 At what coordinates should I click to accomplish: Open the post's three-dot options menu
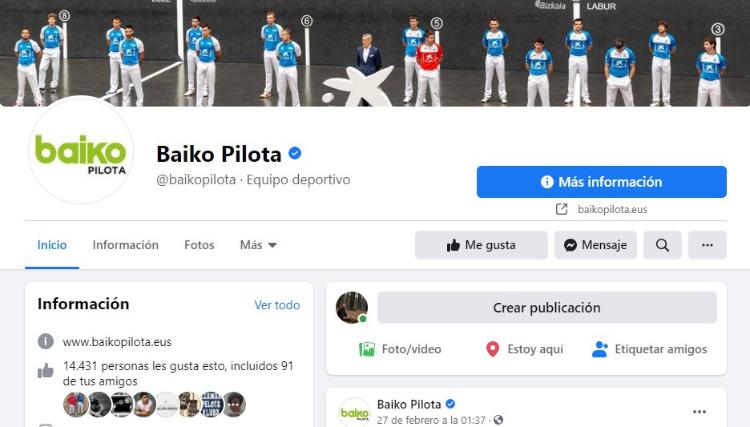699,412
